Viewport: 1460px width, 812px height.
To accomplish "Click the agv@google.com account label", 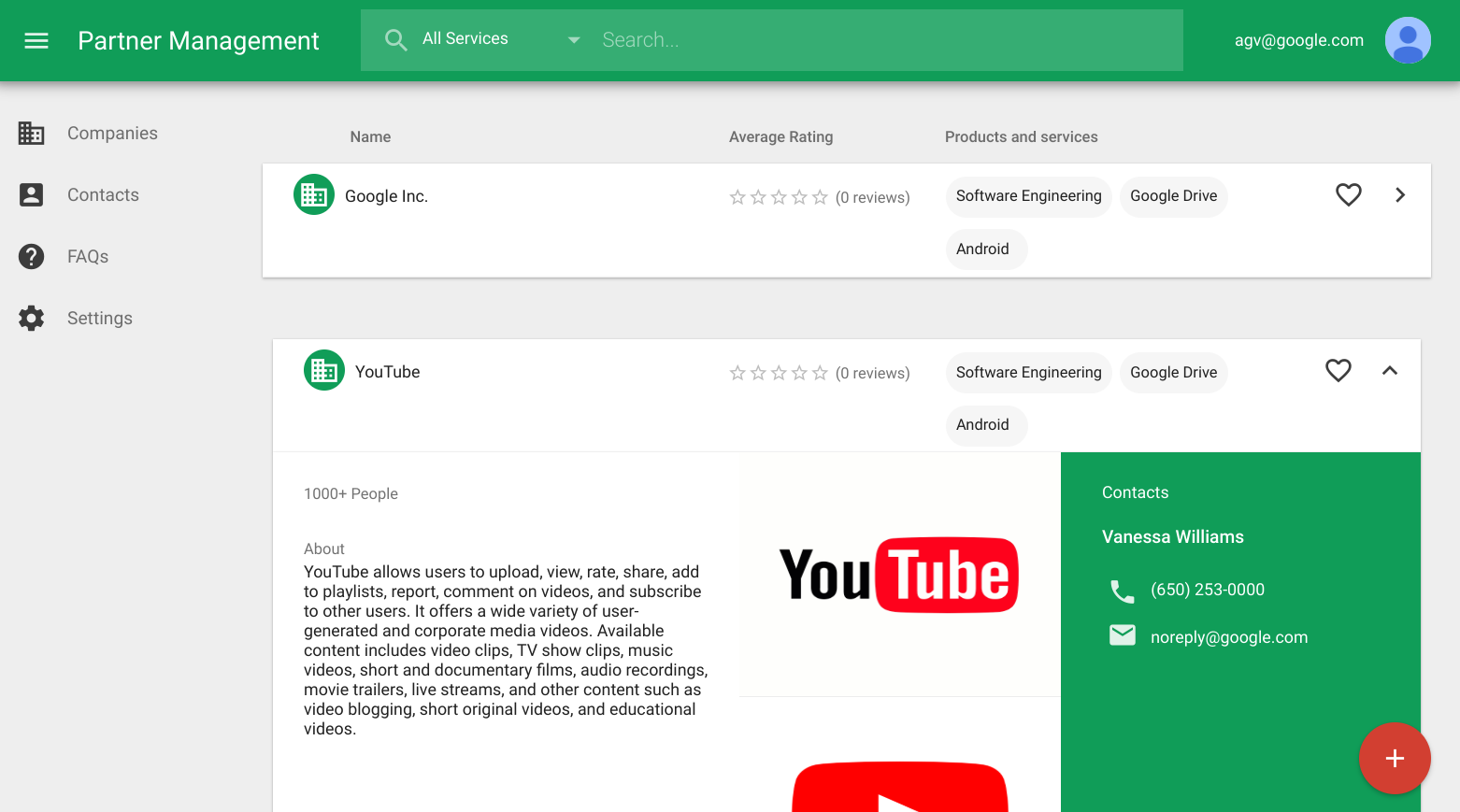I will pos(1298,40).
